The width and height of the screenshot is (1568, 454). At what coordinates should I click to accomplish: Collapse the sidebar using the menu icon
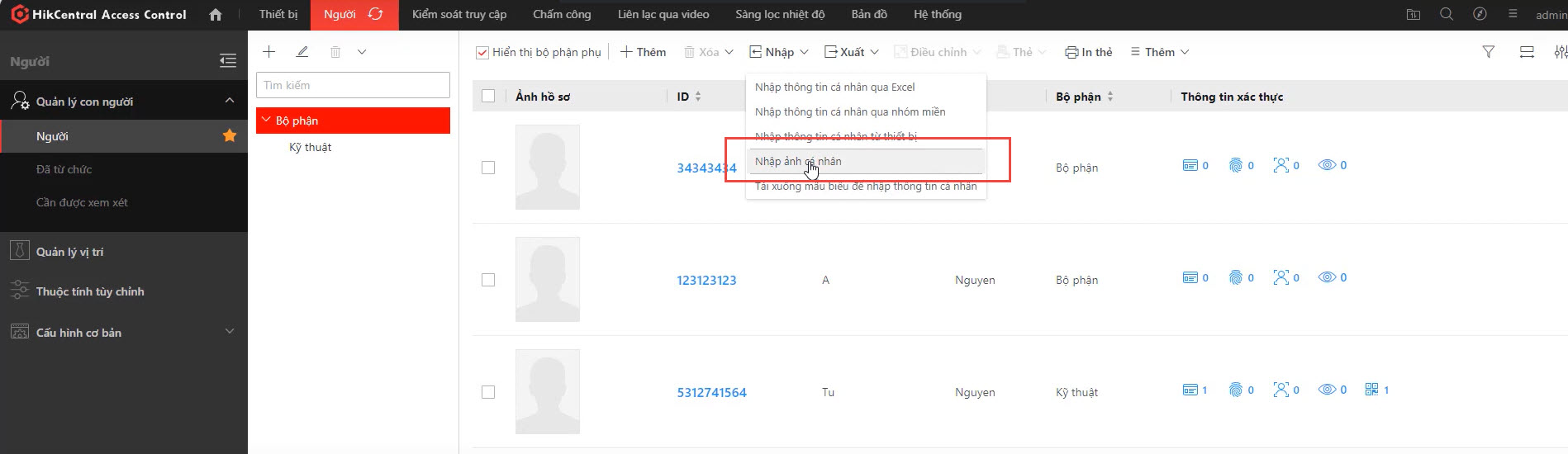228,61
